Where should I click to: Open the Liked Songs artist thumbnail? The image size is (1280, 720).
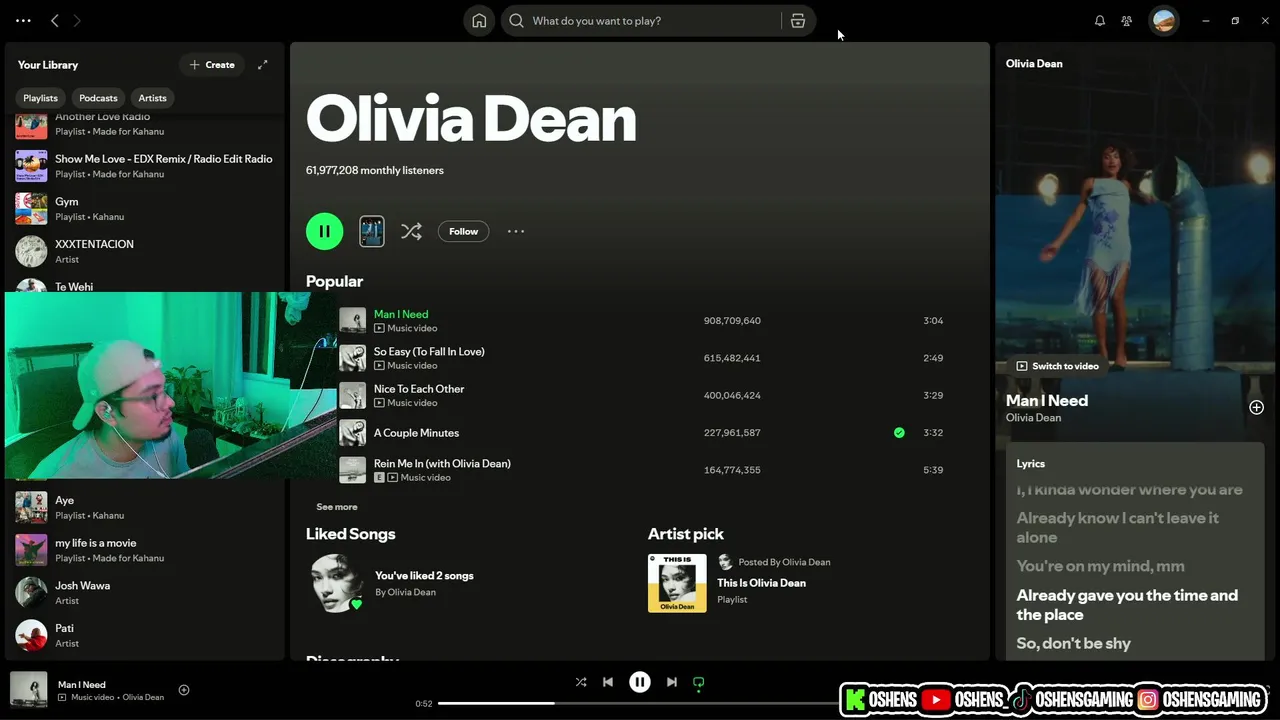point(337,583)
